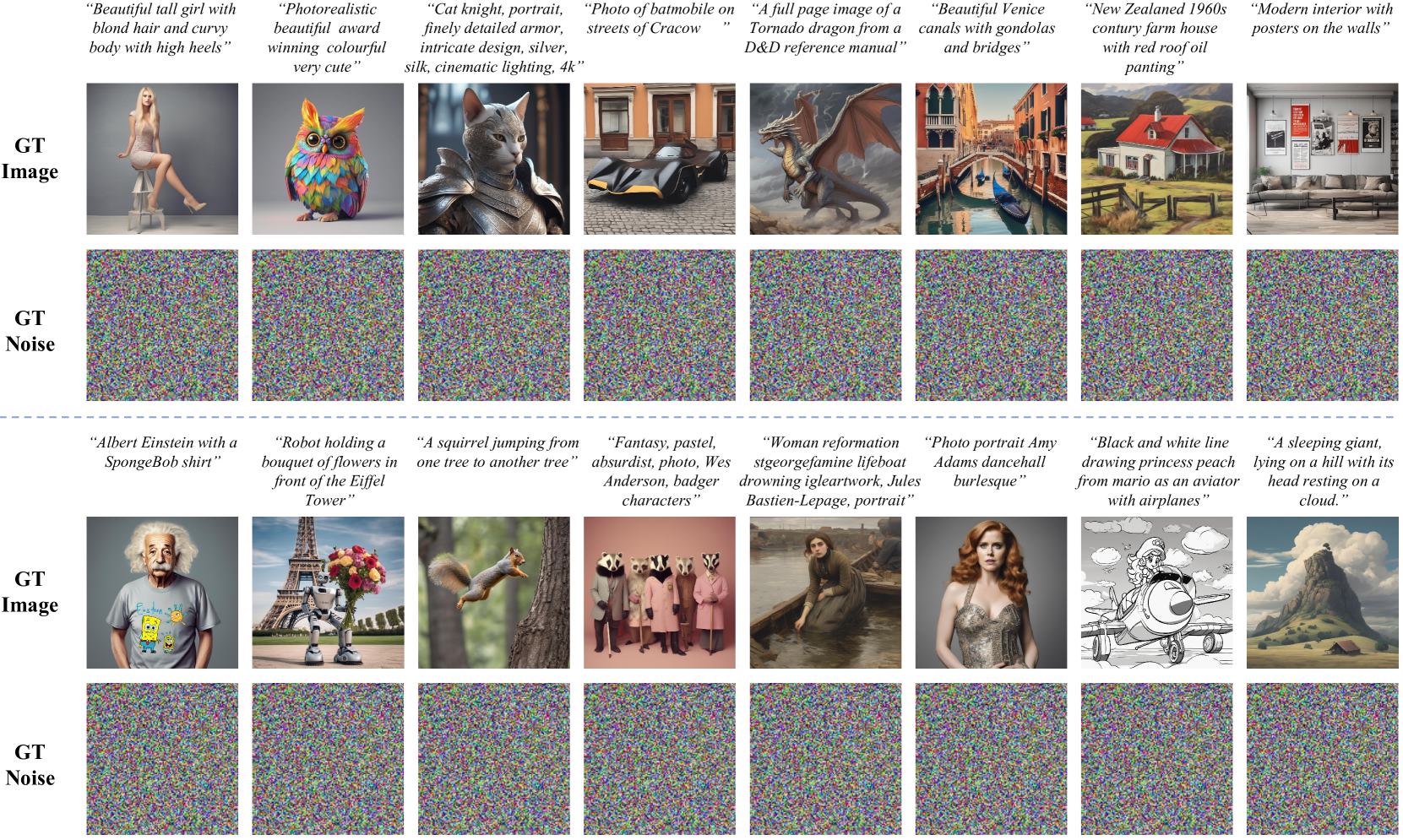Viewport: 1403px width, 840px height.
Task: Select the GT Noise label under the Einstein row
Action: 30,765
